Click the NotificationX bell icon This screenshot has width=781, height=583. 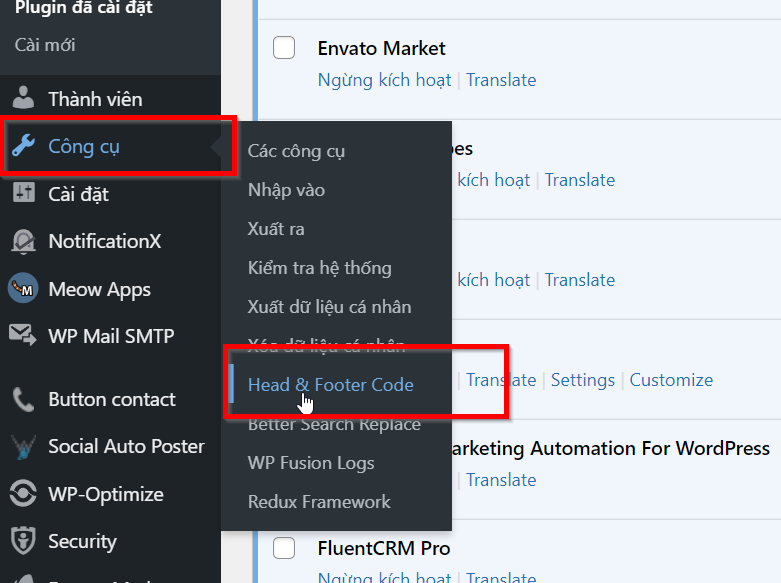(23, 242)
